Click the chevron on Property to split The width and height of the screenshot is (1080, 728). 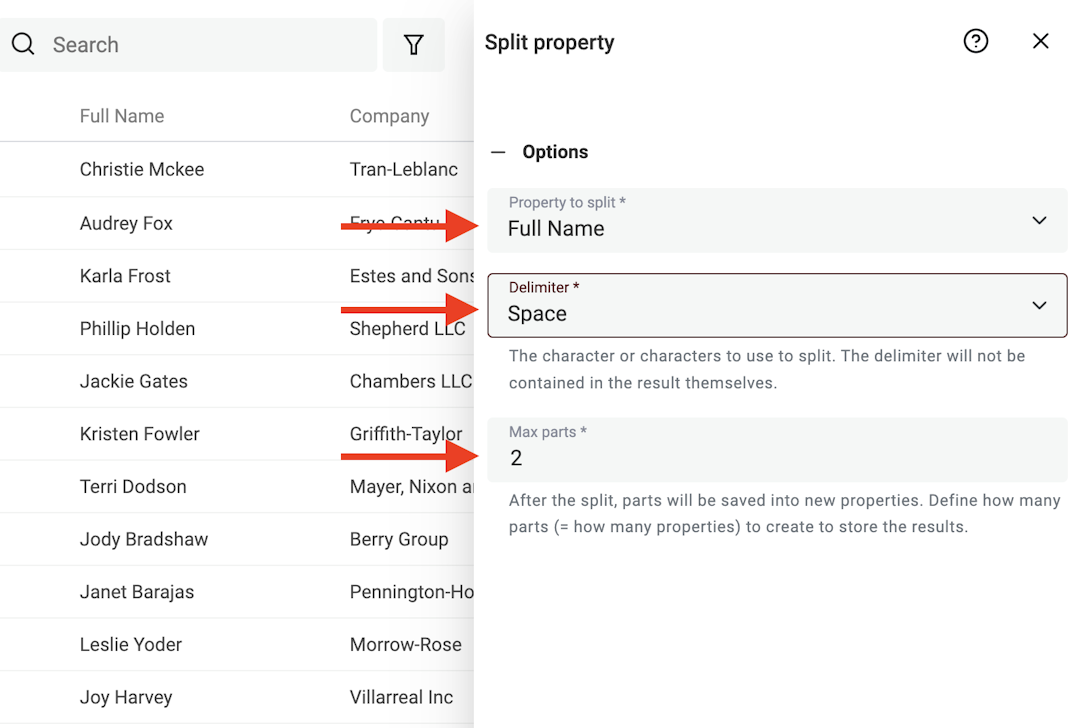pyautogui.click(x=1039, y=220)
